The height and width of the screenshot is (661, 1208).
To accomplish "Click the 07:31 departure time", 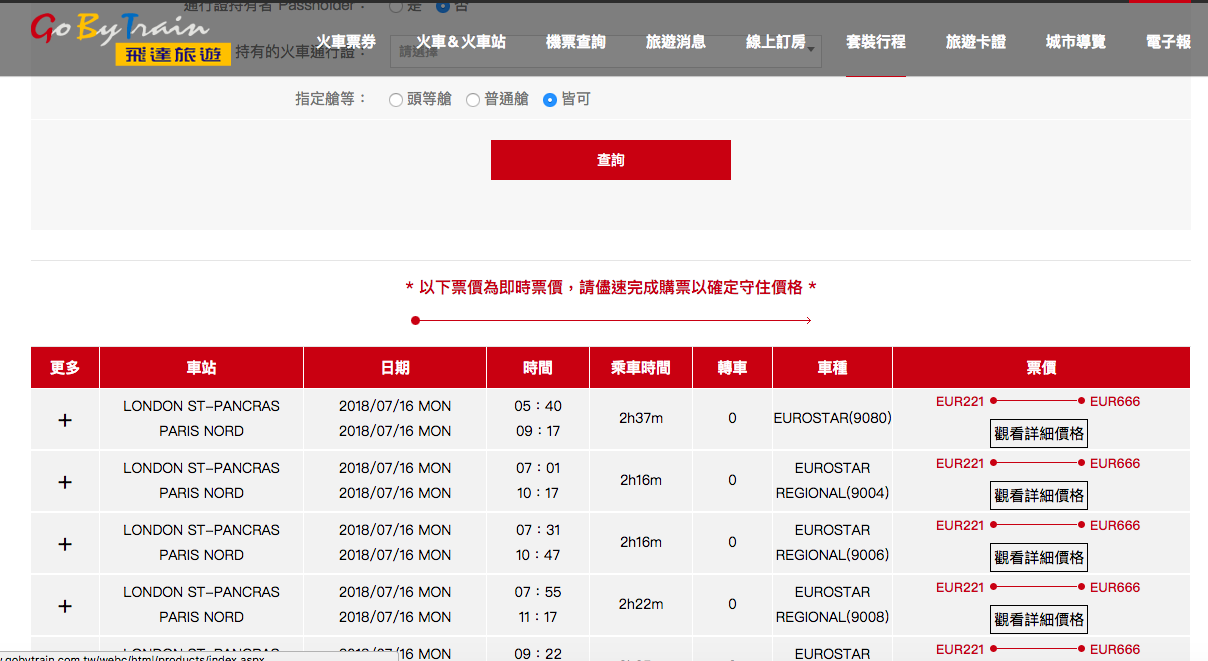I will tap(538, 530).
